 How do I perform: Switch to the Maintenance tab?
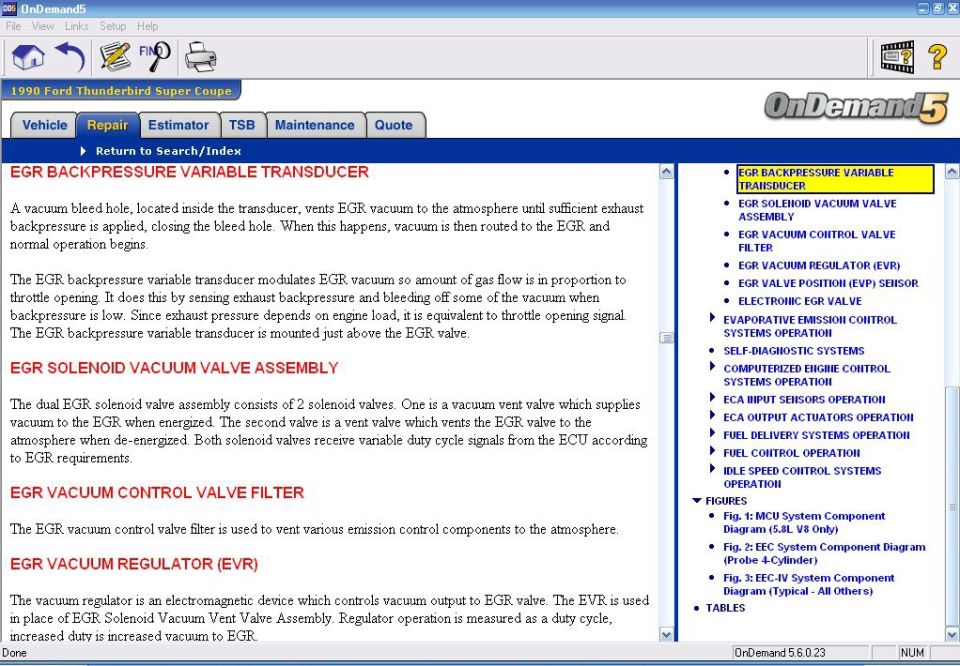tap(315, 125)
